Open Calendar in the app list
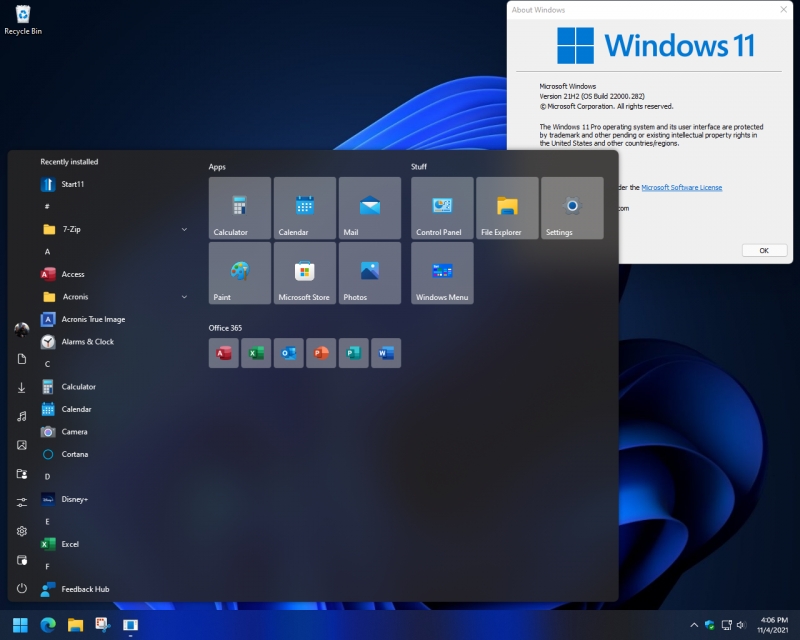 [114, 409]
